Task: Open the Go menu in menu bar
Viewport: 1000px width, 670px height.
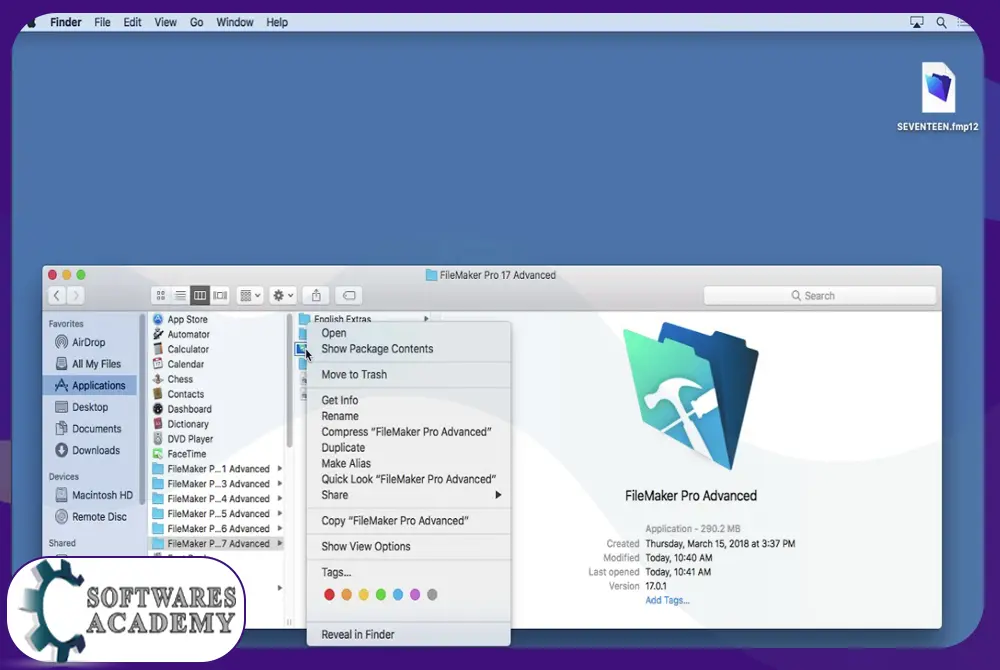Action: pos(196,22)
